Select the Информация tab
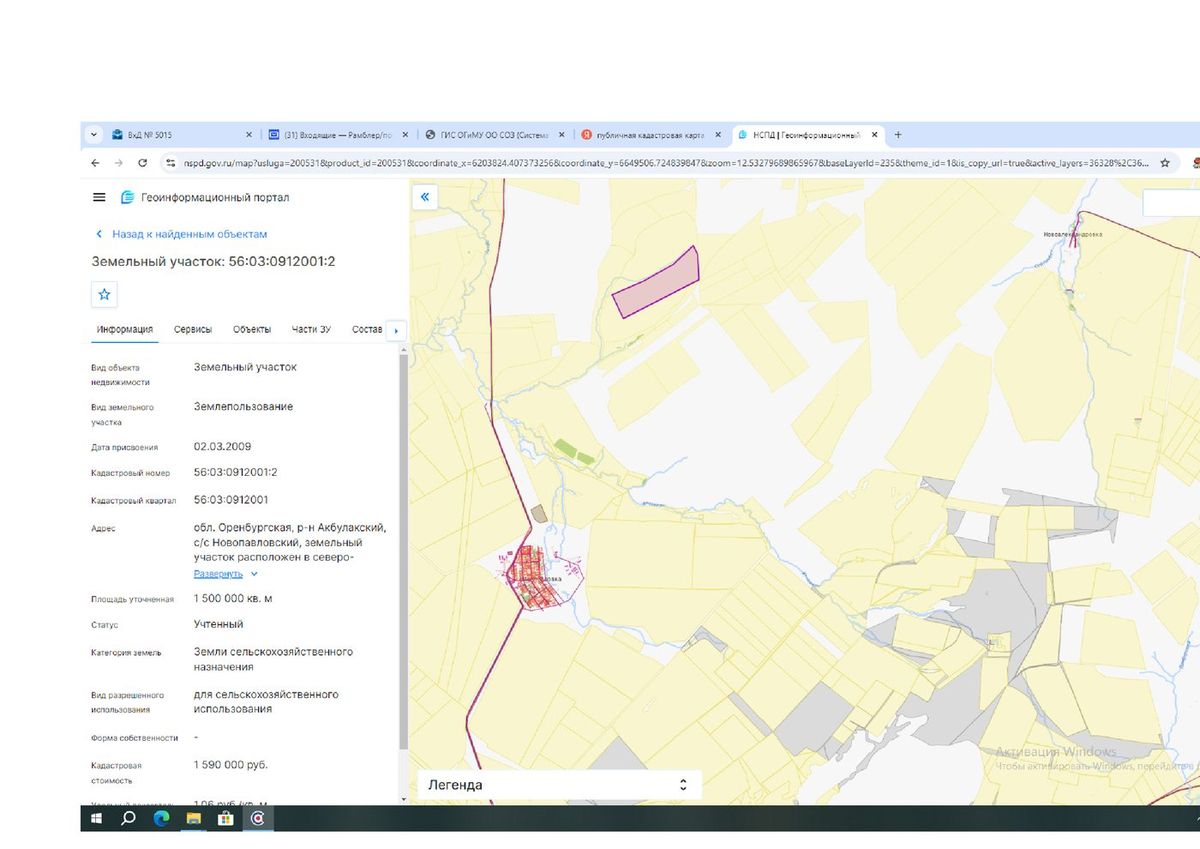The height and width of the screenshot is (849, 1200). tap(125, 329)
